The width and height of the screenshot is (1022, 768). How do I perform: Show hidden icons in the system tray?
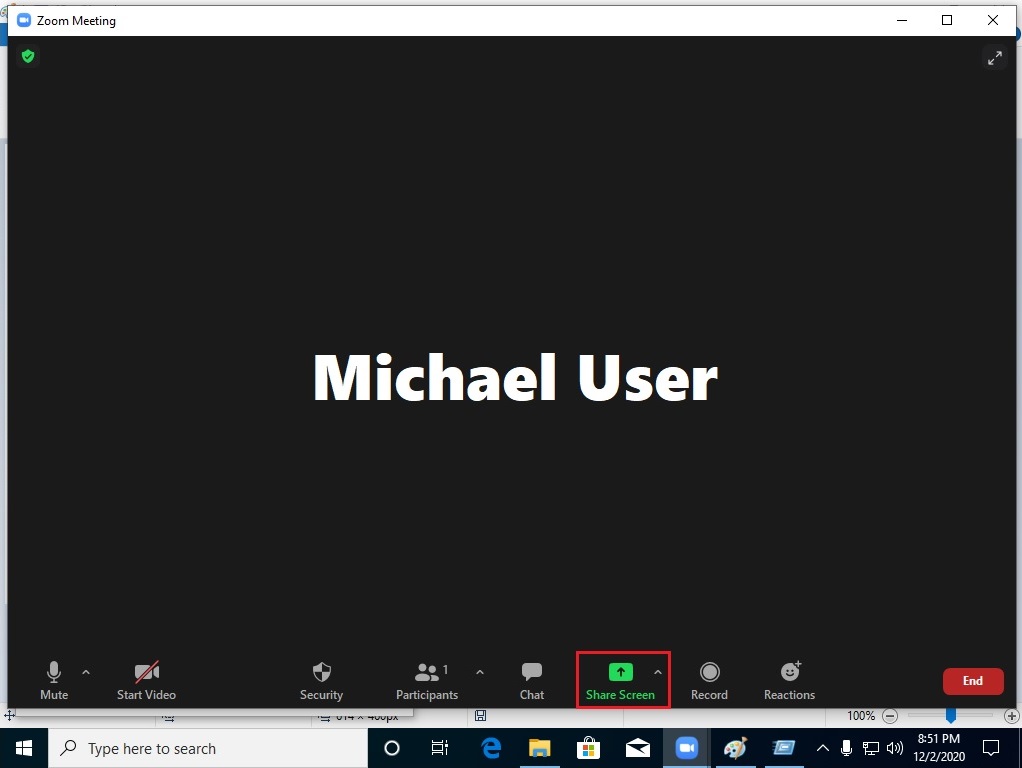pyautogui.click(x=822, y=748)
